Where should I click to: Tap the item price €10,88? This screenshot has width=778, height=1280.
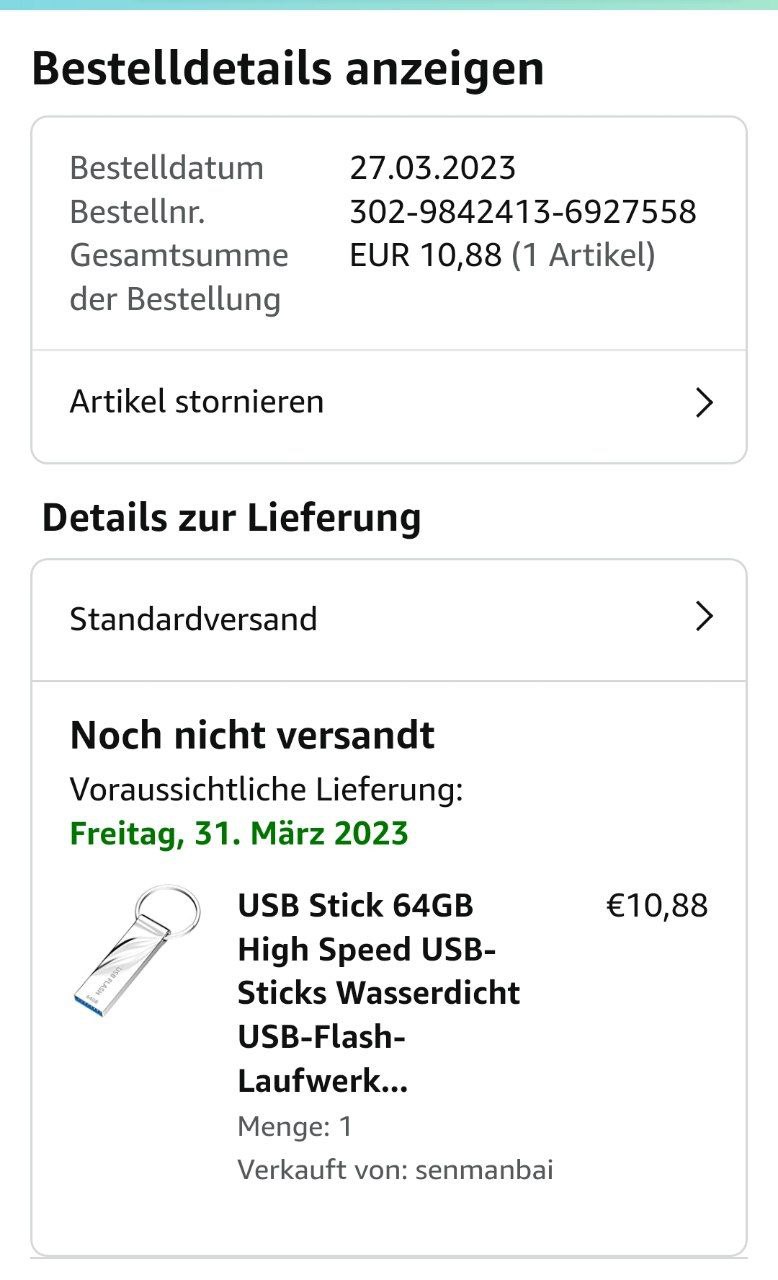(657, 906)
